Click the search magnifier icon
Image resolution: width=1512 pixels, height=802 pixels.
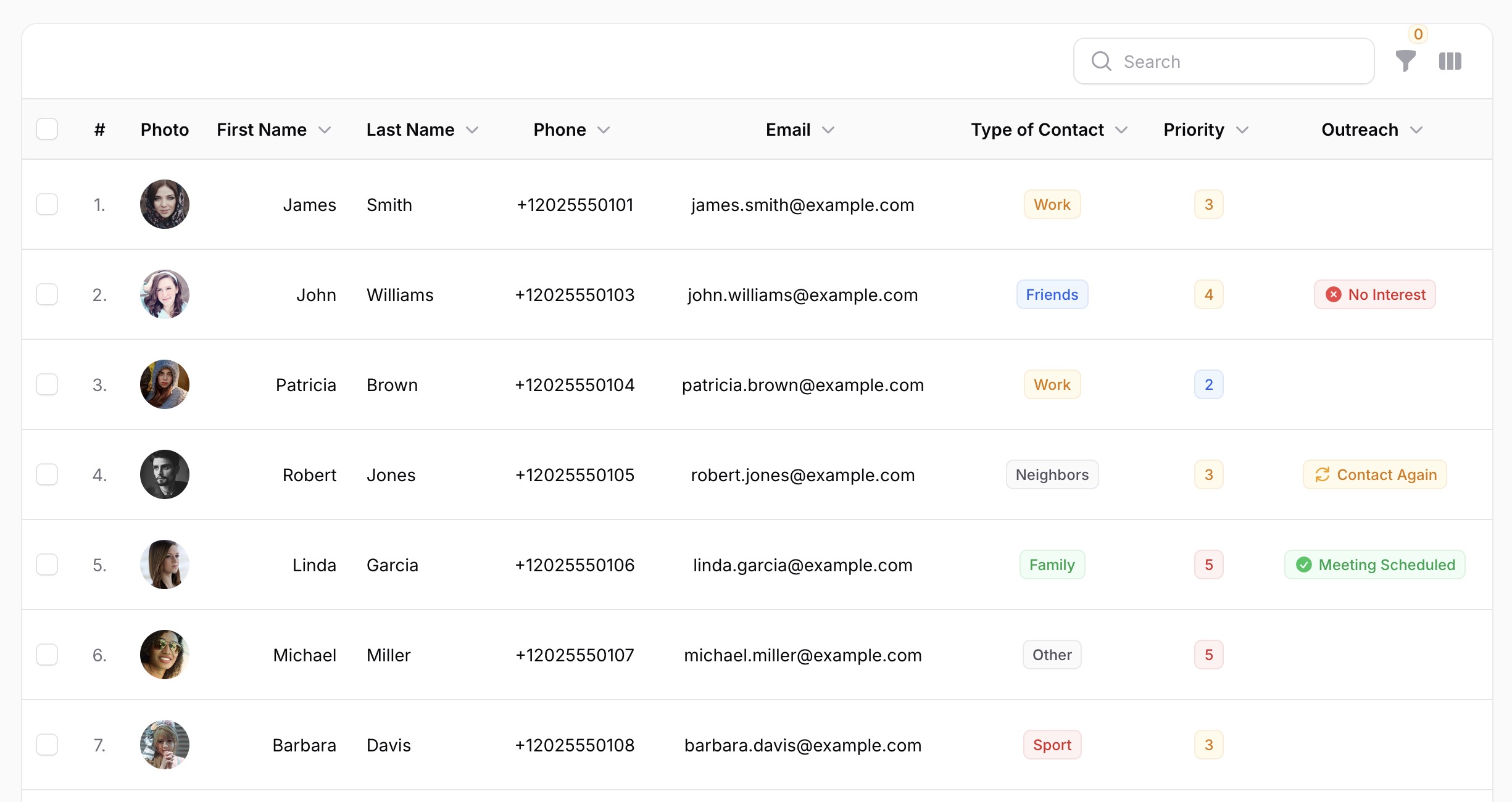(x=1102, y=61)
